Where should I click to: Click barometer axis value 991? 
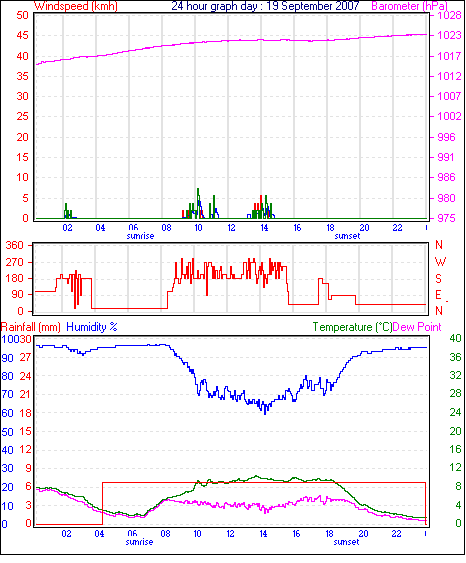pyautogui.click(x=446, y=157)
